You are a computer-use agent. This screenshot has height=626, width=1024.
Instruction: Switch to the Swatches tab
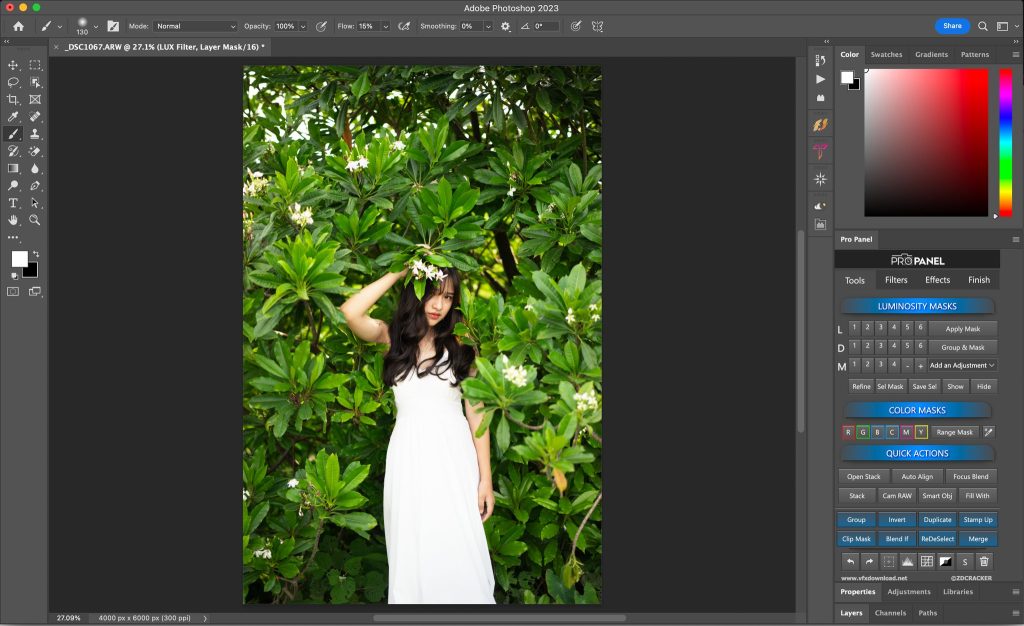coord(886,55)
